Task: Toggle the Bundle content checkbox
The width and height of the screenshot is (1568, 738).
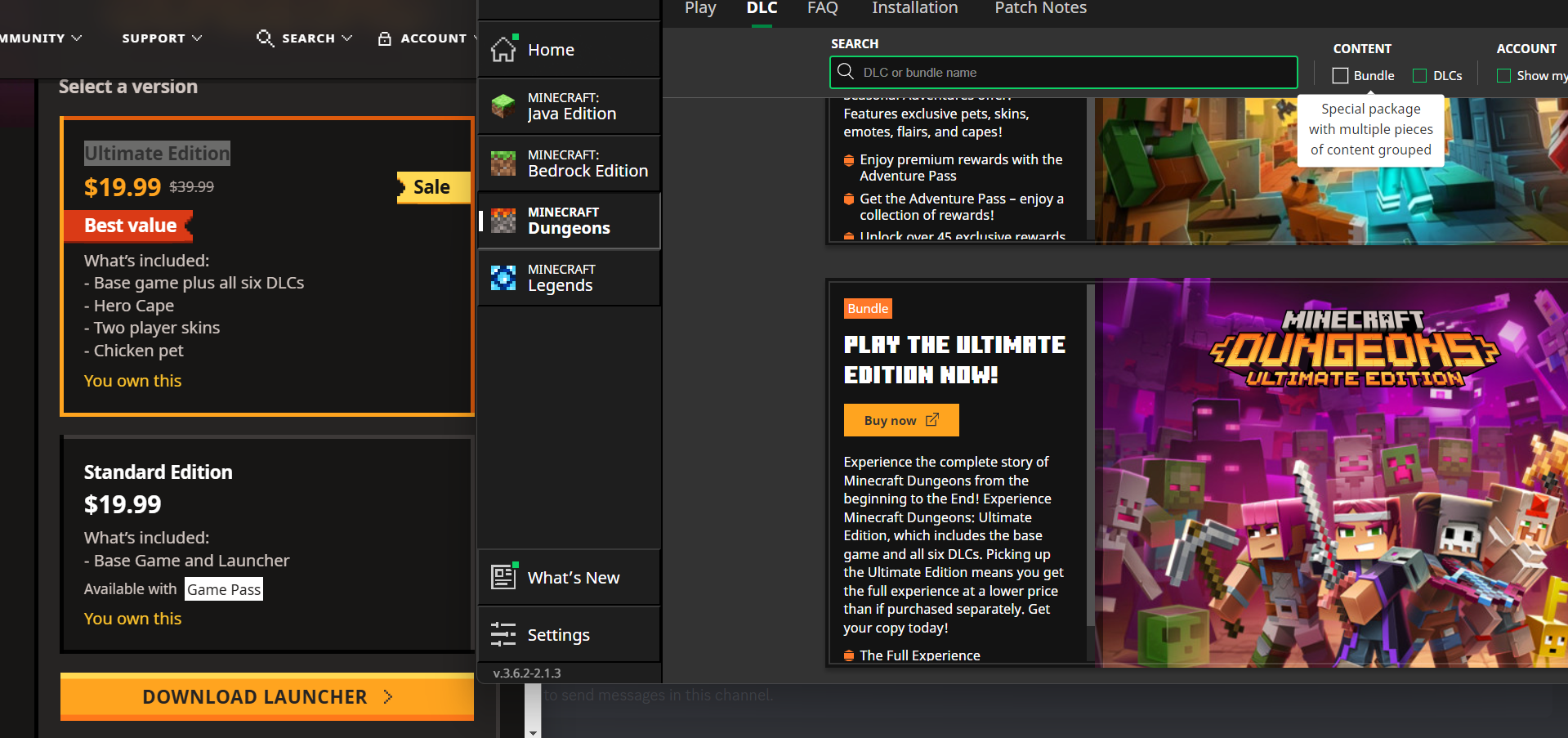Action: pos(1341,75)
